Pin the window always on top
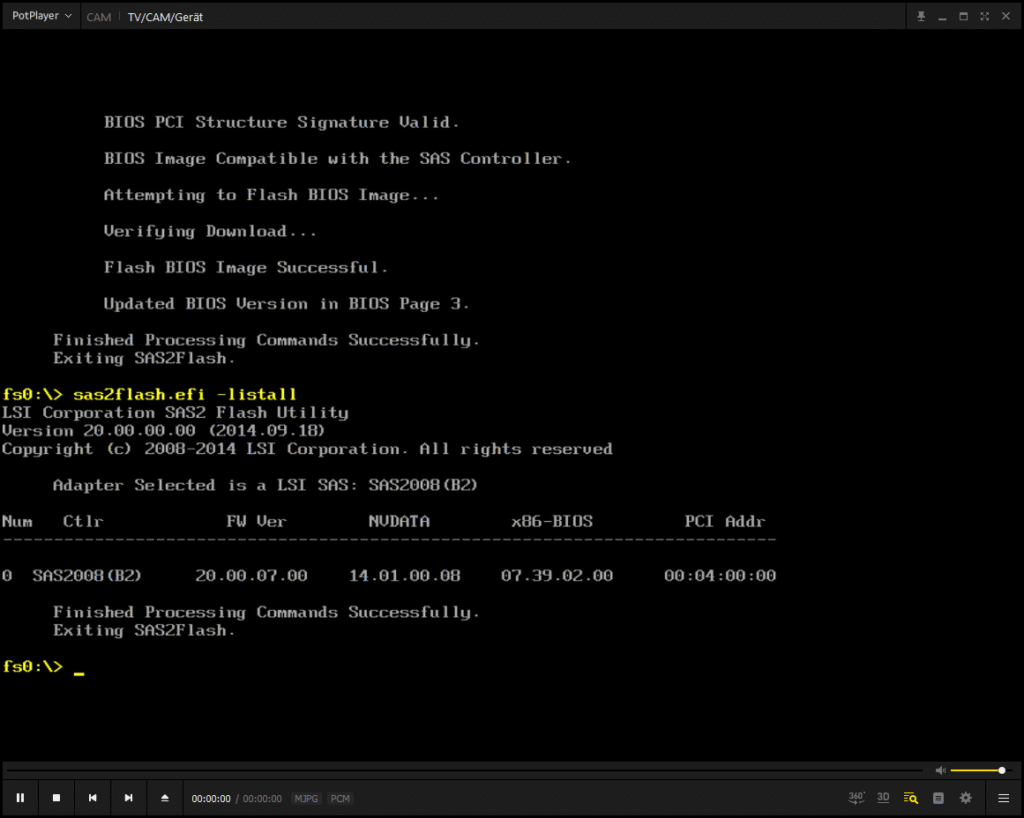This screenshot has height=818, width=1024. [921, 16]
